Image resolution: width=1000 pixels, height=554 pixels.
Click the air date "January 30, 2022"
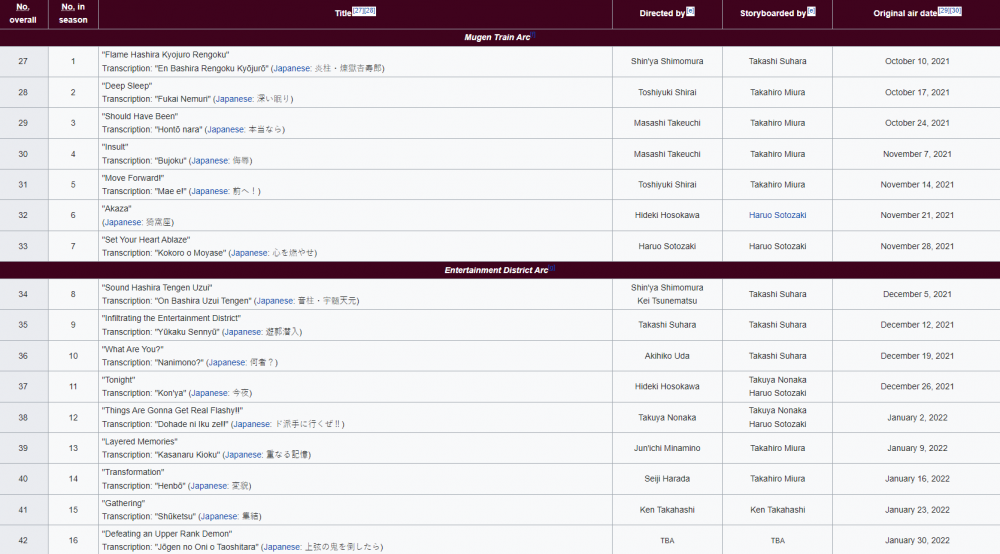pos(917,541)
